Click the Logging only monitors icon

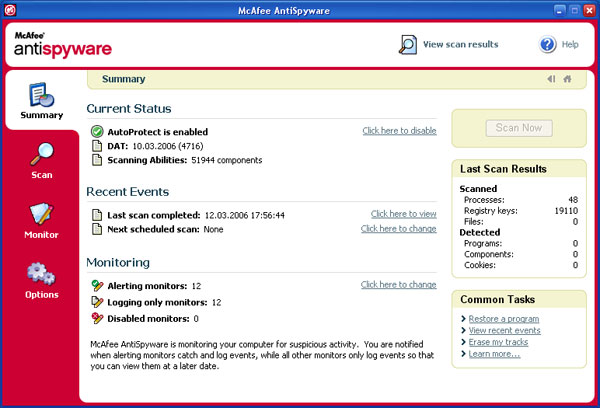pos(97,302)
